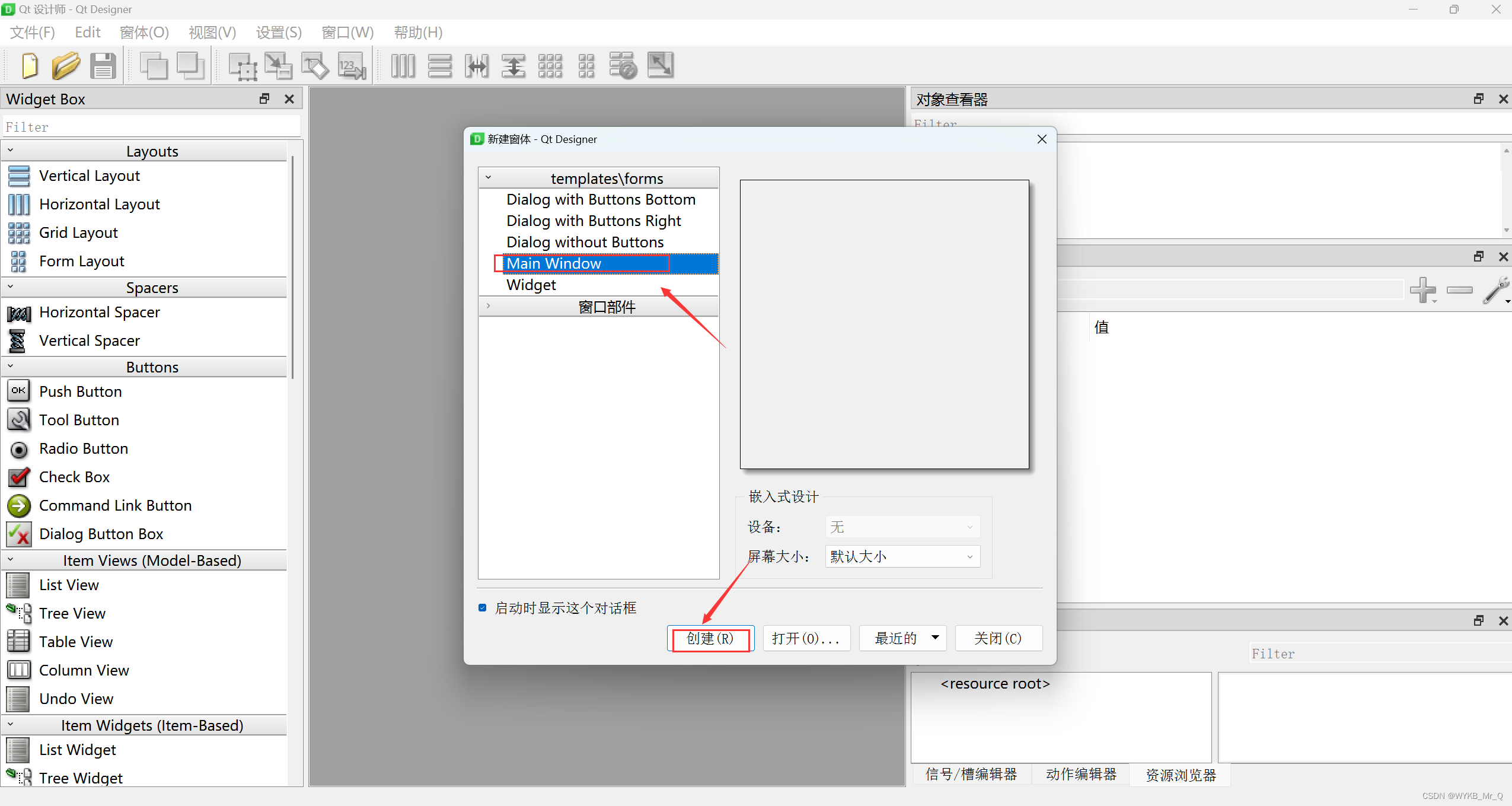Select Main Window template

coord(553,263)
